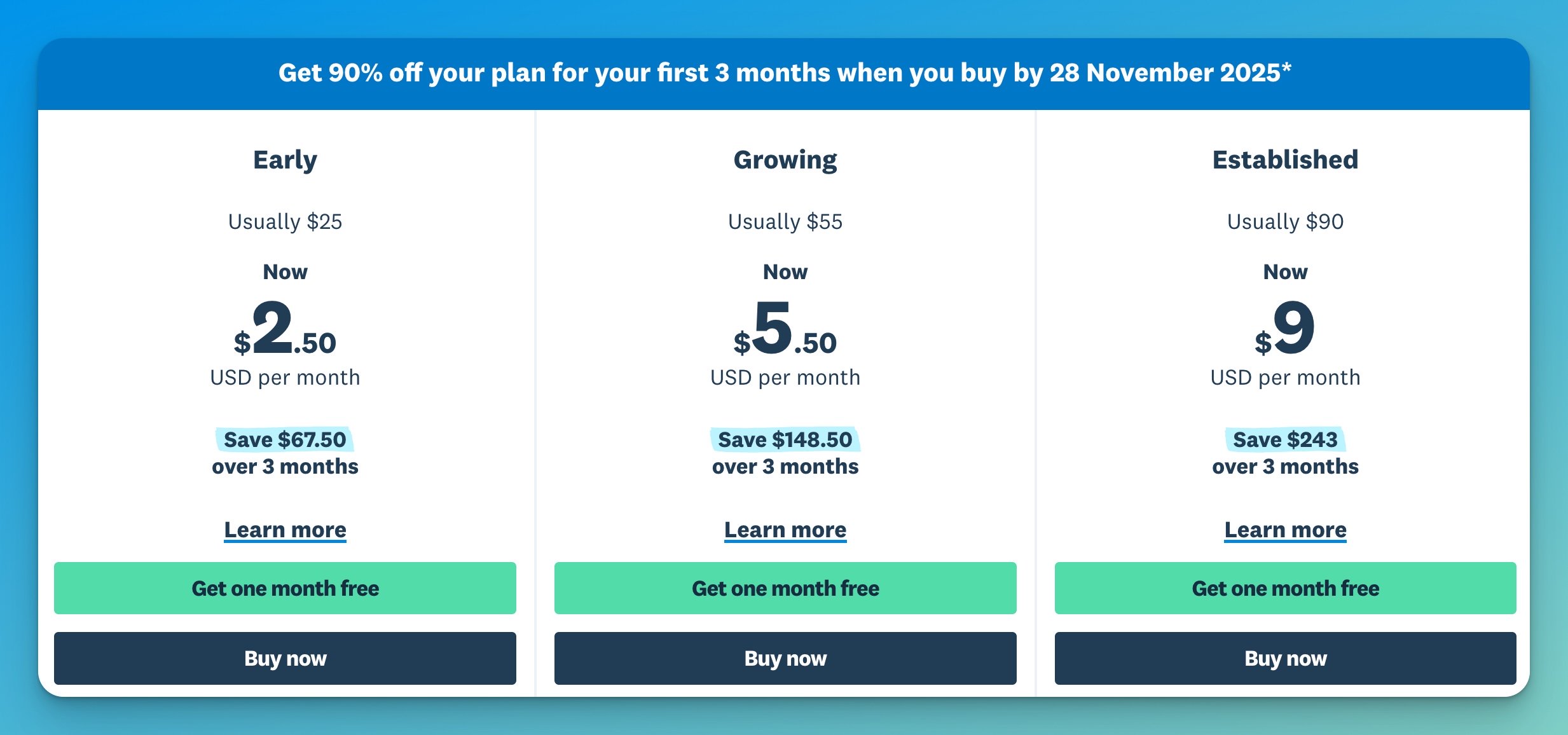Select the Established plan title

(1285, 160)
